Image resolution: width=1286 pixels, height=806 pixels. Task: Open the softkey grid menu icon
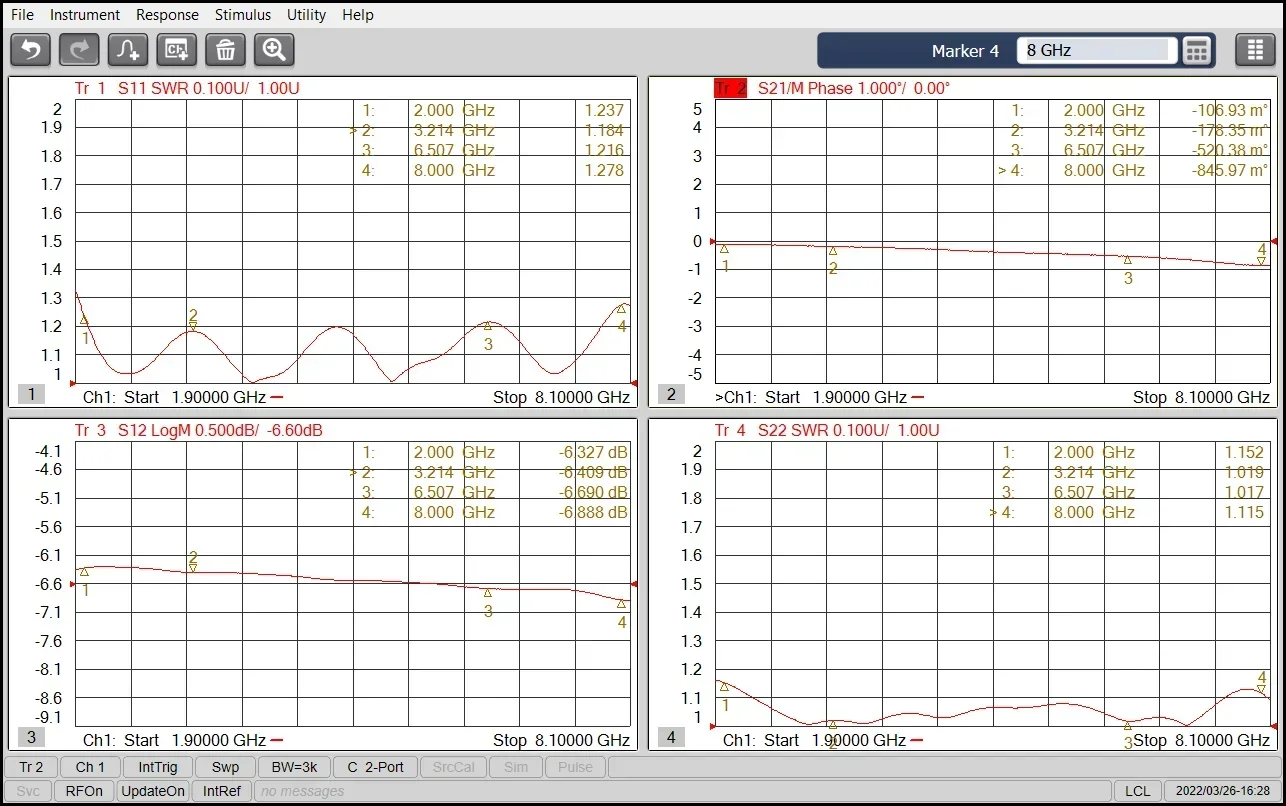click(1255, 50)
